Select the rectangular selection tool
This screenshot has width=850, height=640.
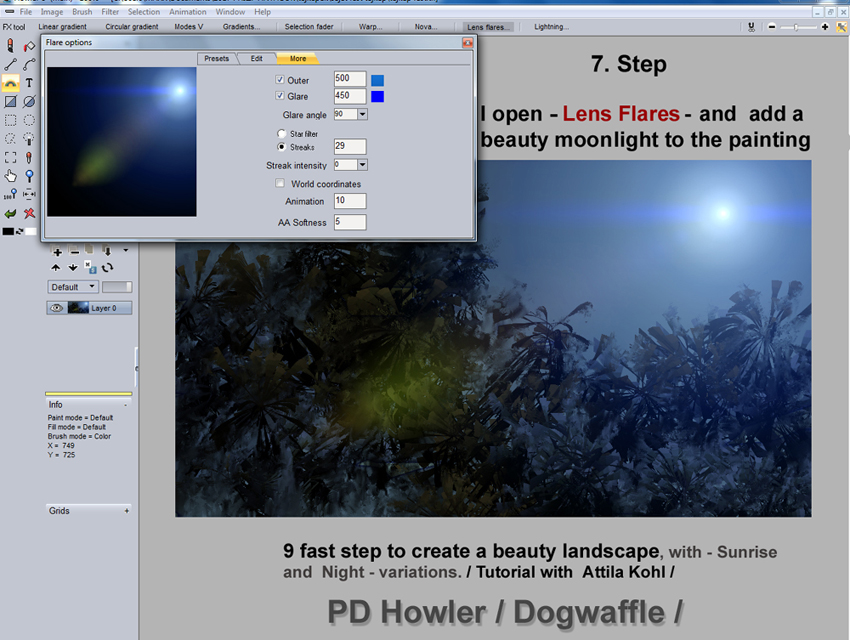pyautogui.click(x=10, y=120)
